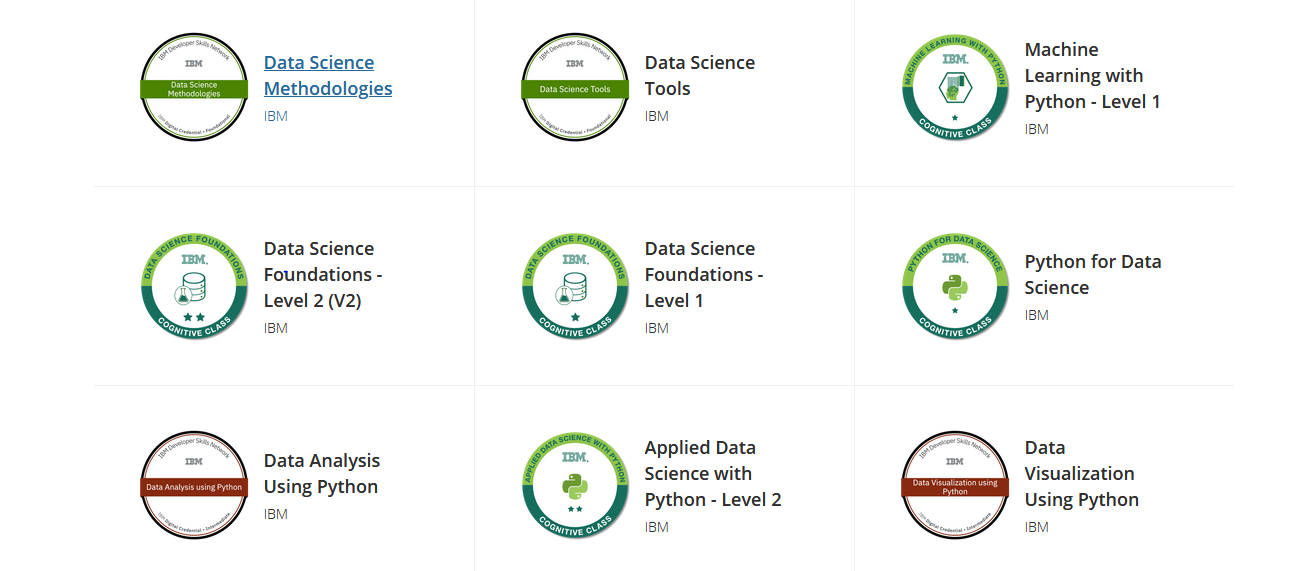Viewport: 1294px width, 571px height.
Task: Click the Data Science Tools title
Action: [x=699, y=76]
